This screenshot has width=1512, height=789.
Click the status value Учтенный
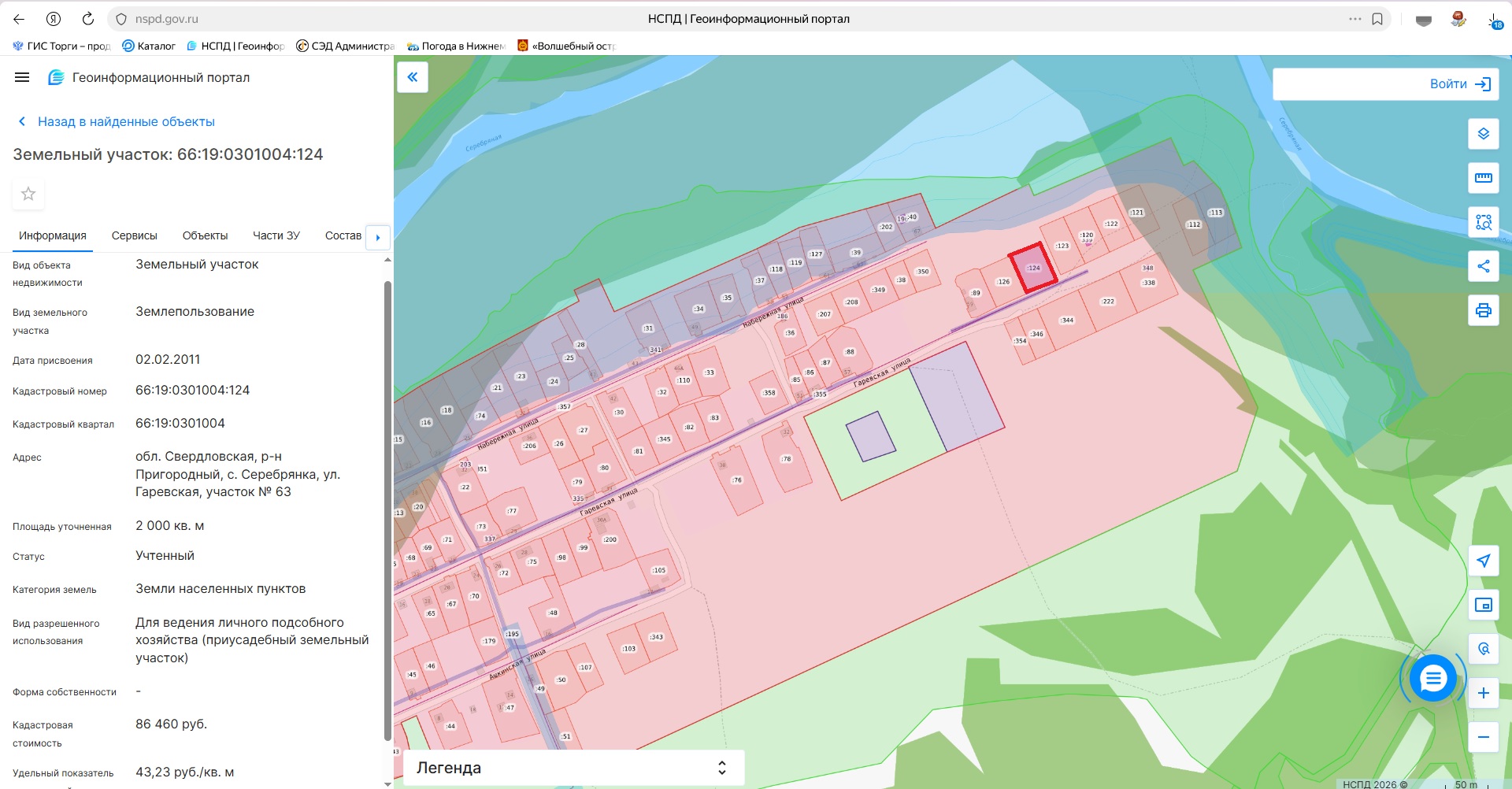tap(165, 556)
